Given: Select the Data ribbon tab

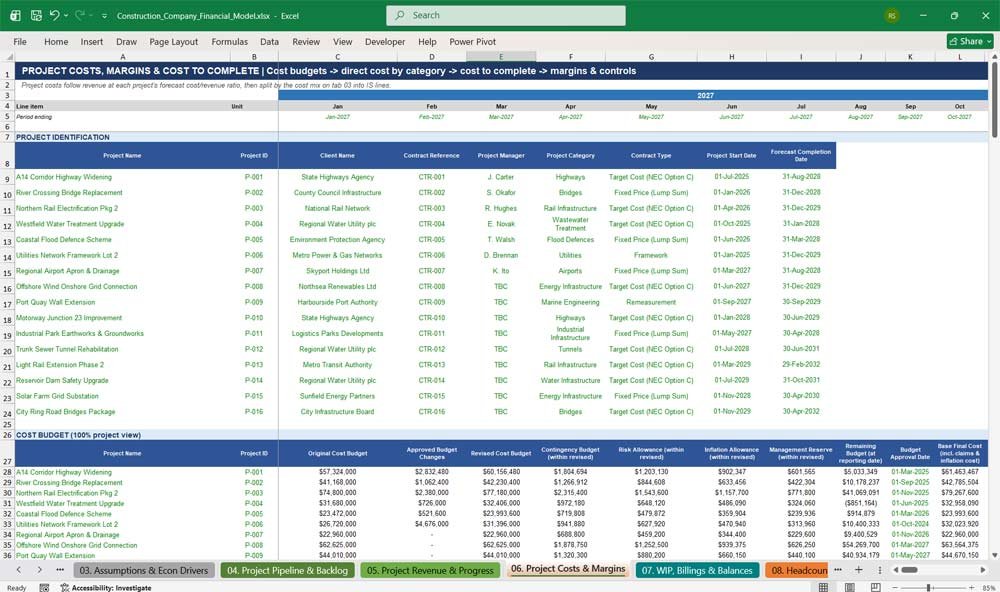Looking at the screenshot, I should point(269,41).
